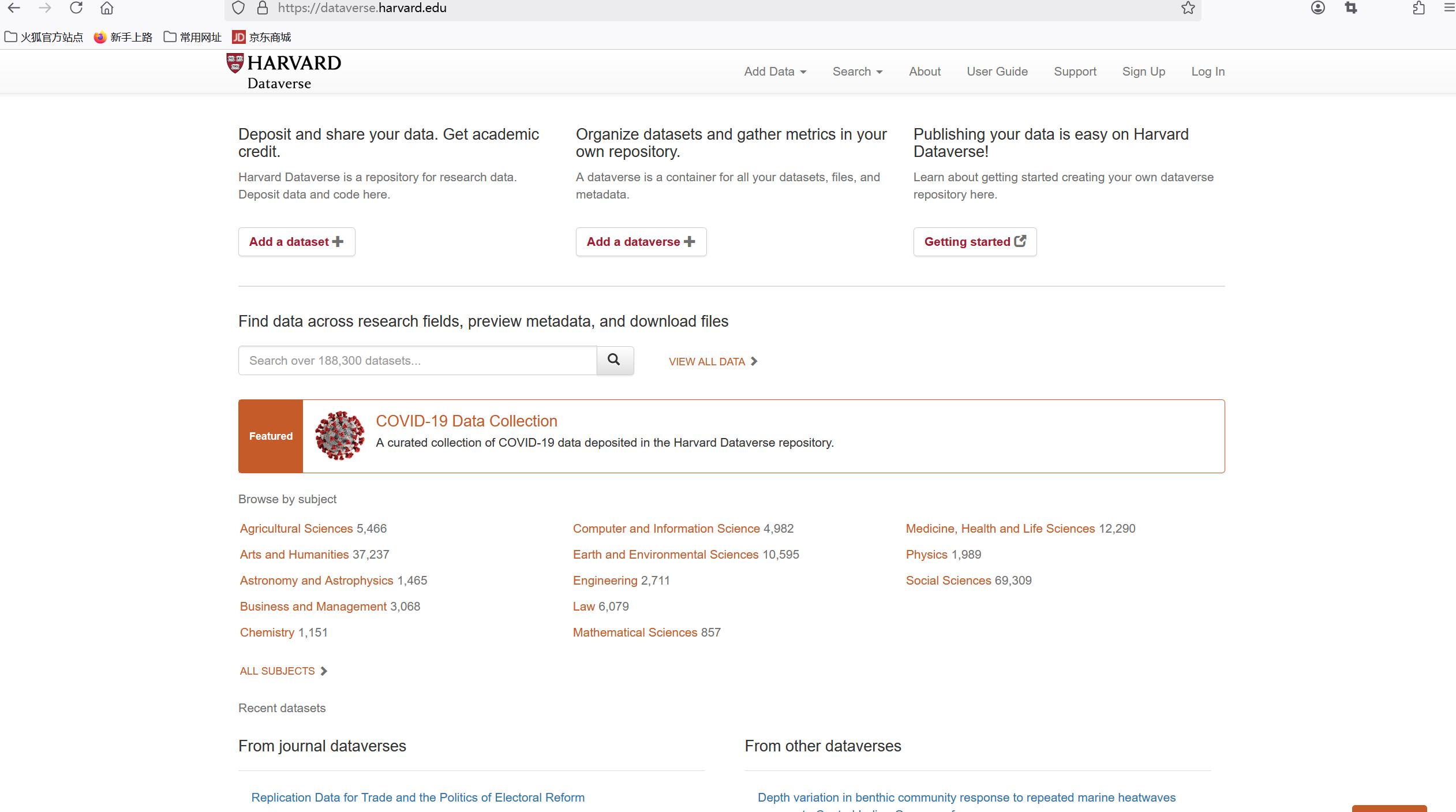Click the Add a dataverse button

click(x=641, y=242)
